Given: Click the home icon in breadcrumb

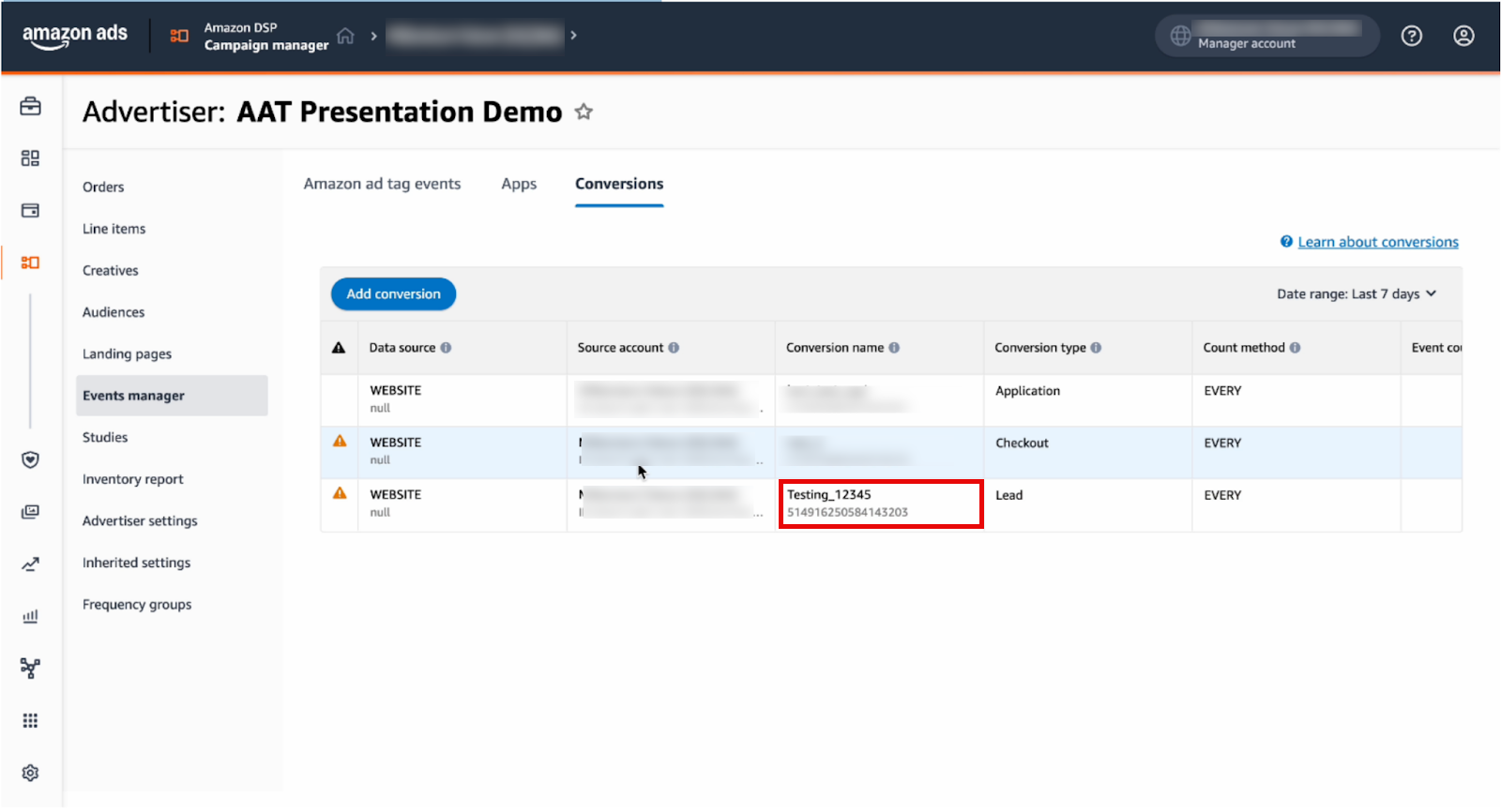Looking at the screenshot, I should pos(345,36).
